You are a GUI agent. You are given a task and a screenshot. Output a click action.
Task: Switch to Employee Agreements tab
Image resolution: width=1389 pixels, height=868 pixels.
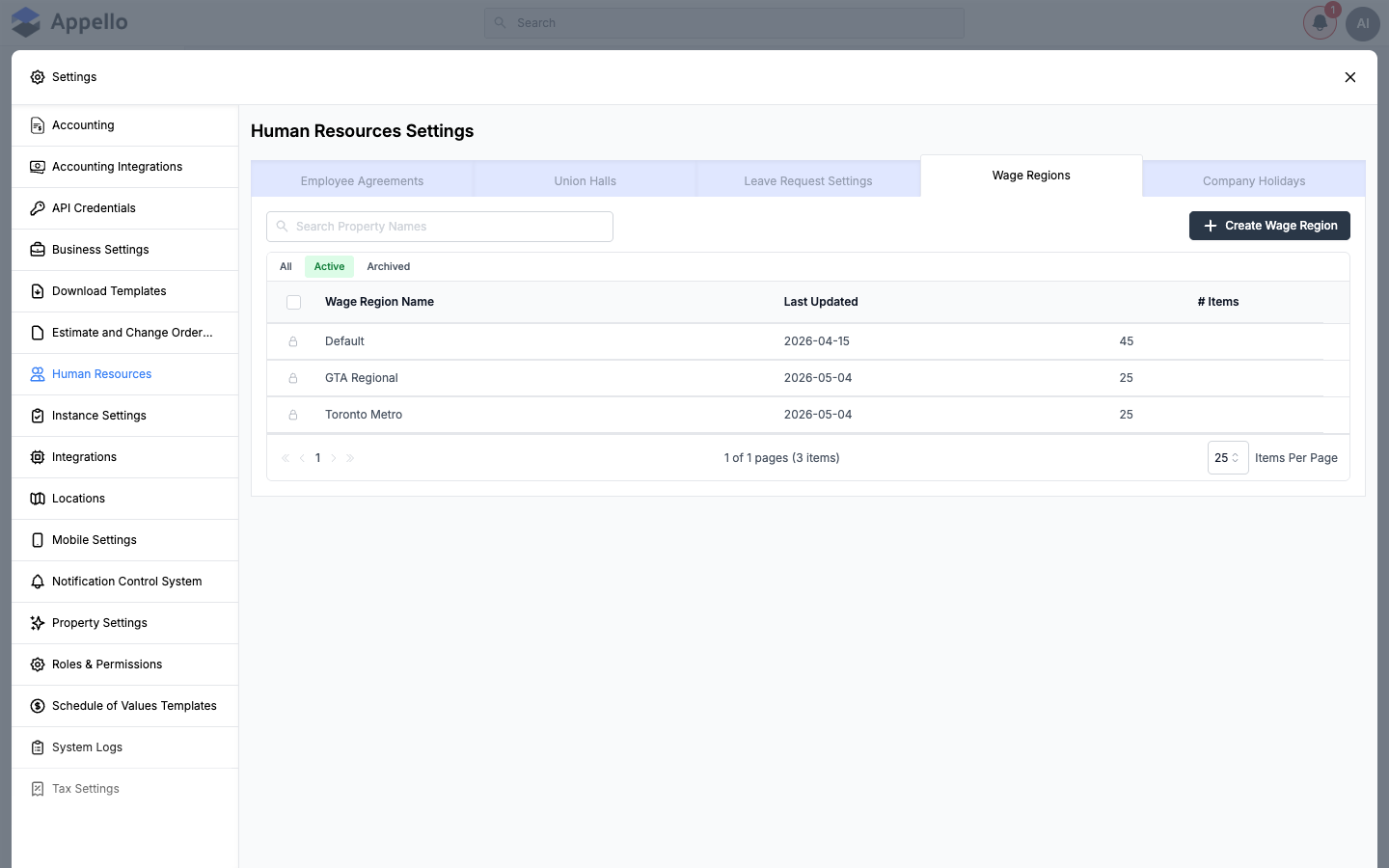pos(362,181)
